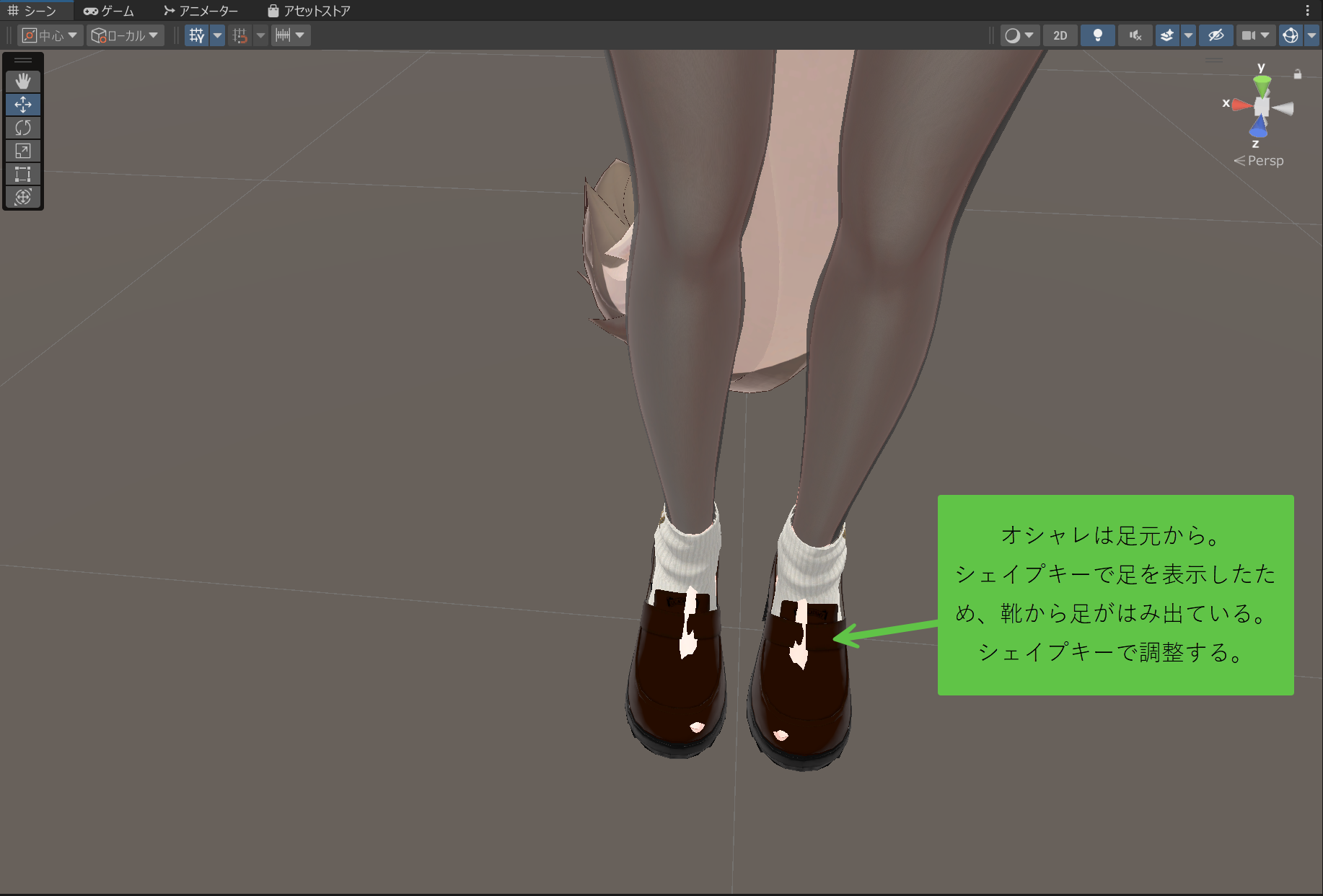
Task: Click the right brown loafer shoe
Action: click(x=801, y=684)
